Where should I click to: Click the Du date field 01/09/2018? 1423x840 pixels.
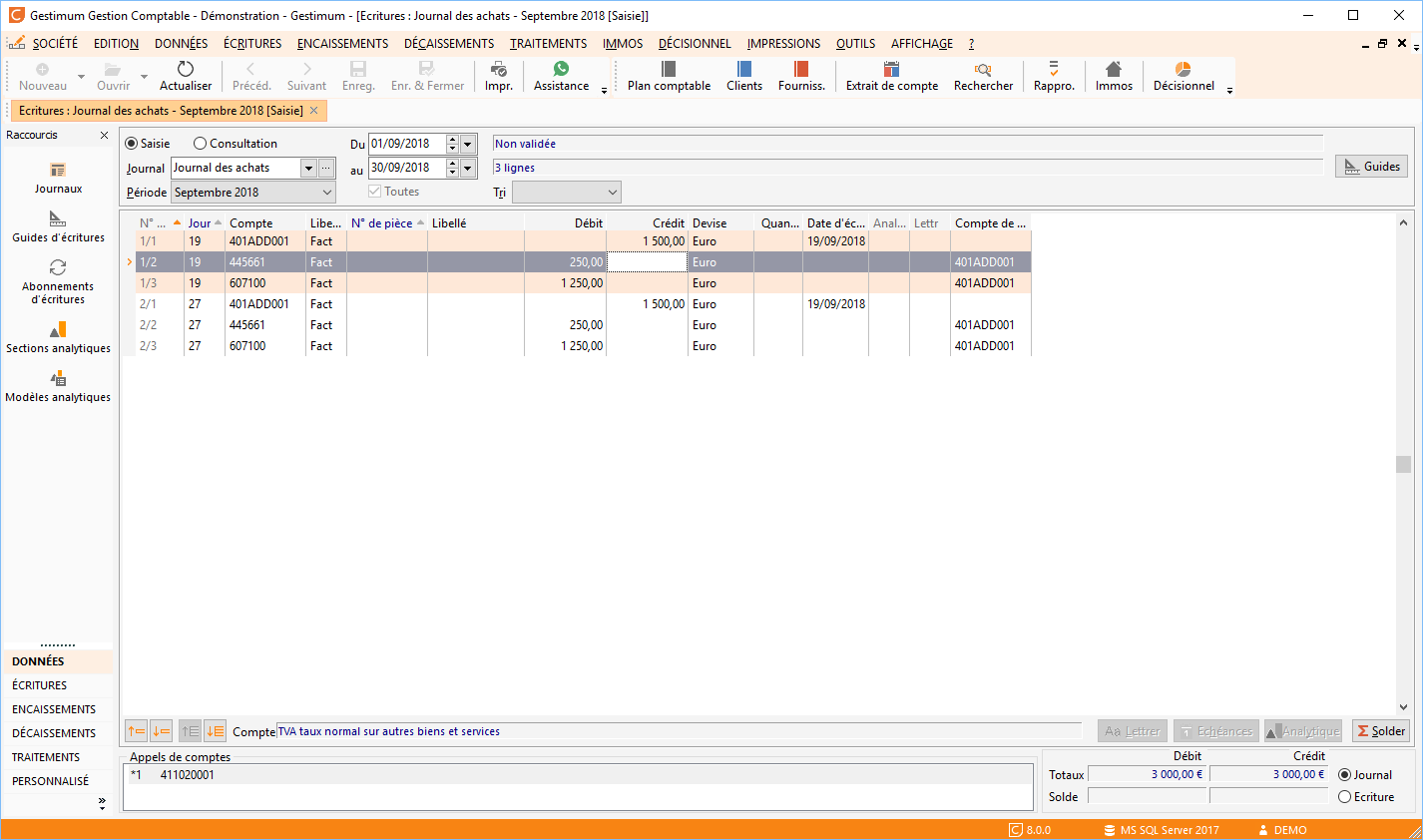407,144
